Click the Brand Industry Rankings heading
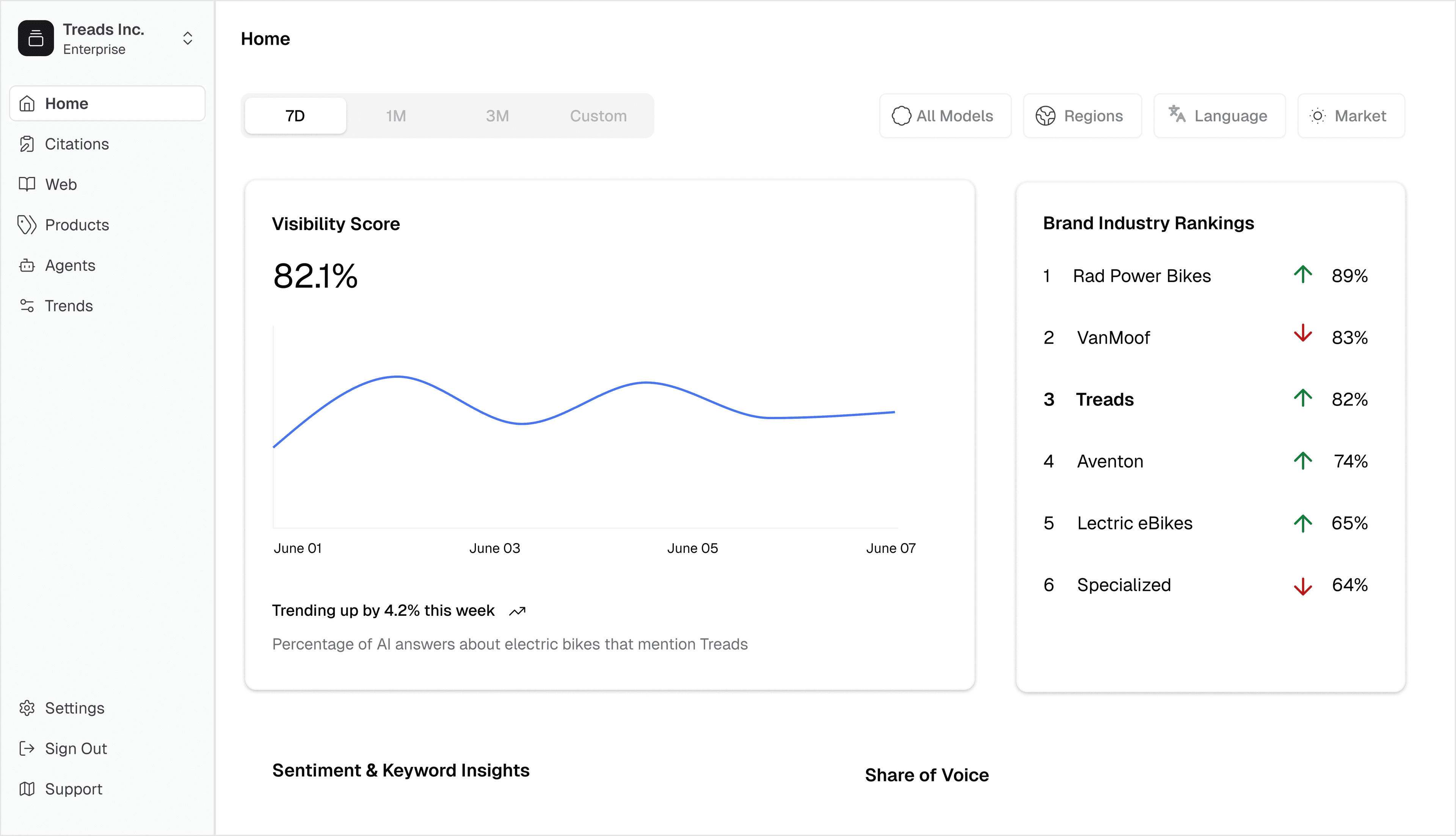Viewport: 1456px width, 836px height. [x=1149, y=223]
